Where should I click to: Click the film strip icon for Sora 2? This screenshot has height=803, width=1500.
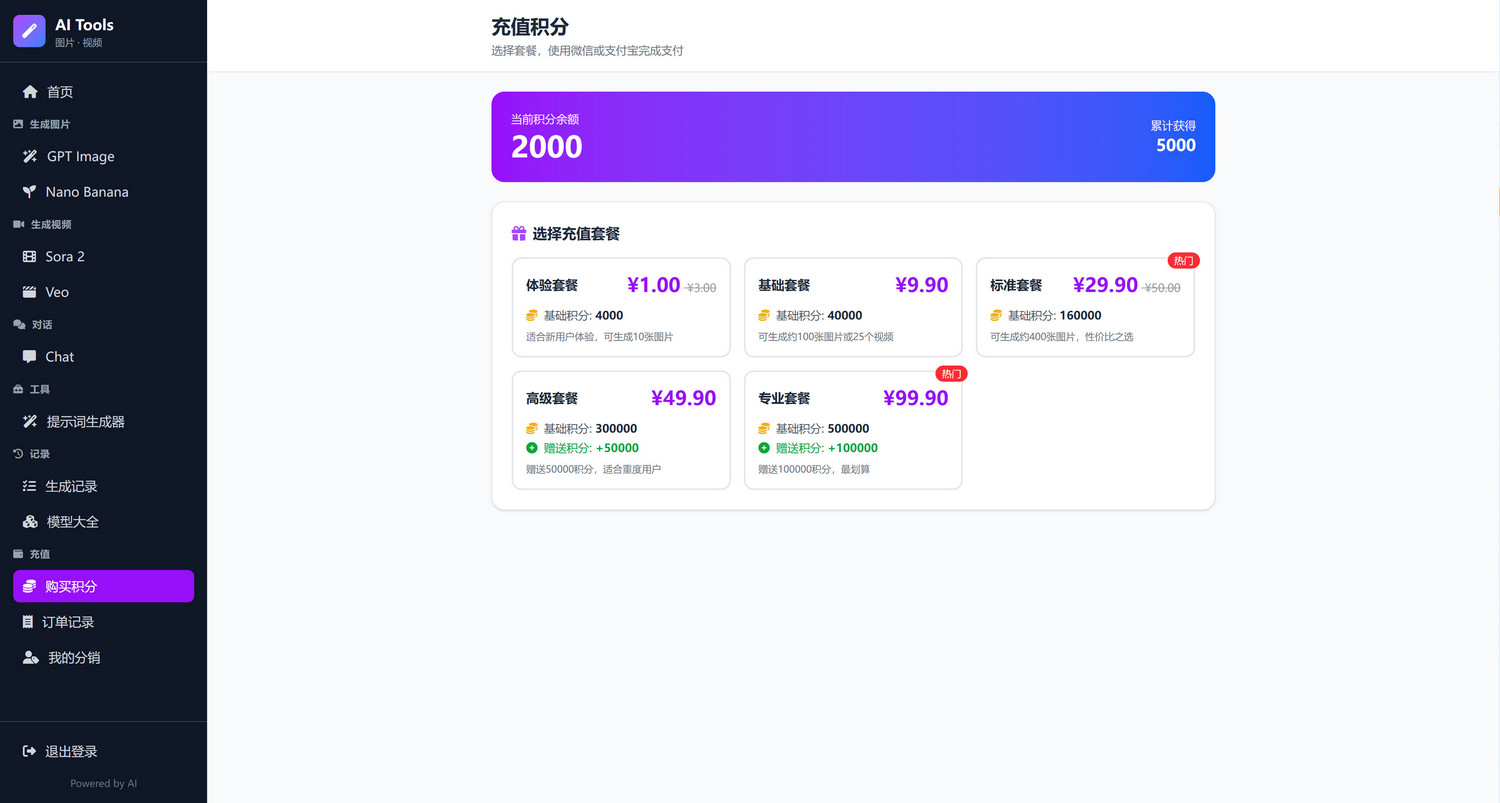[x=30, y=257]
